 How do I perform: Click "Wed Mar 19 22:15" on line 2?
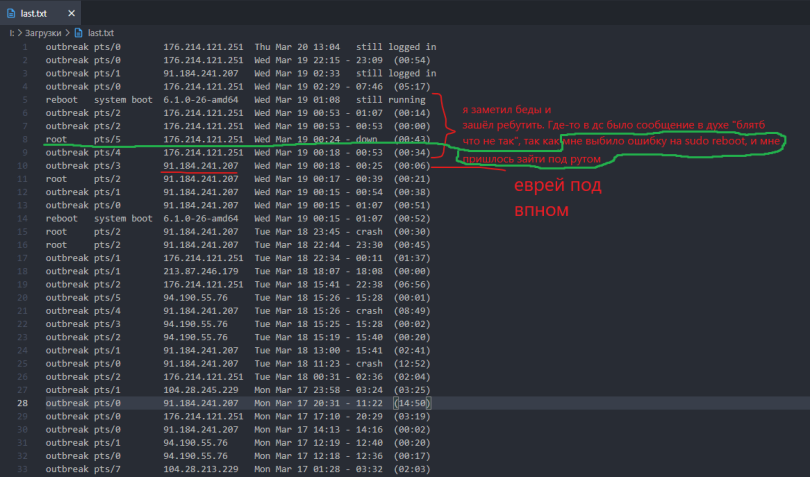coord(297,60)
